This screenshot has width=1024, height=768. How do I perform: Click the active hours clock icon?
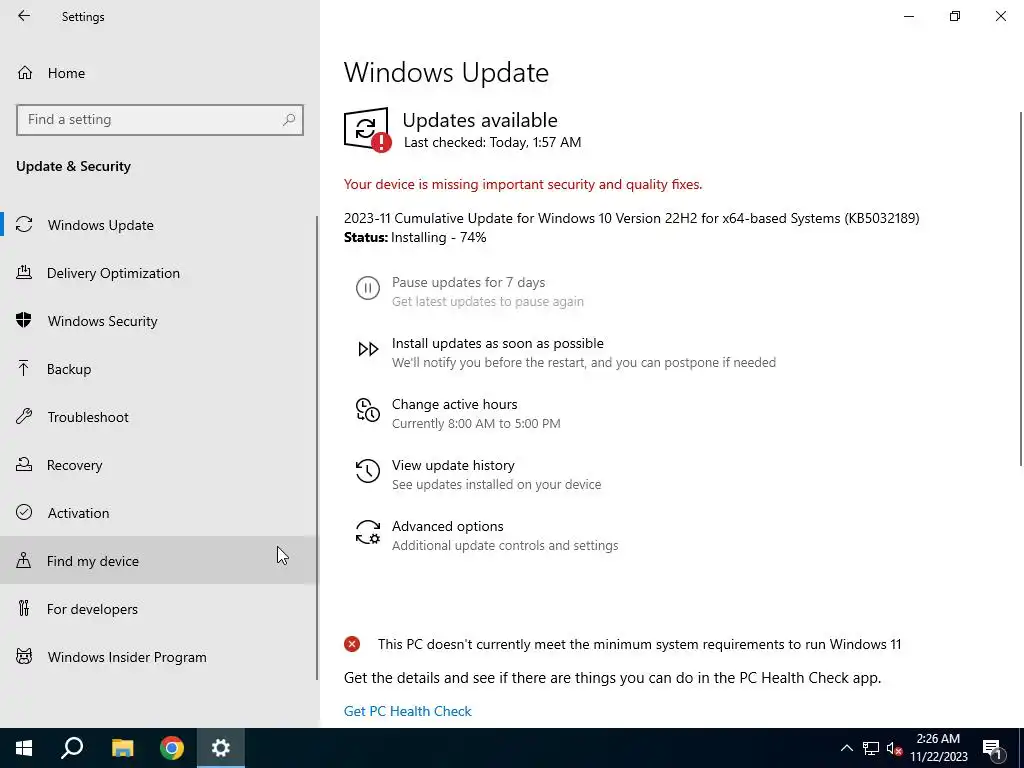pyautogui.click(x=368, y=410)
